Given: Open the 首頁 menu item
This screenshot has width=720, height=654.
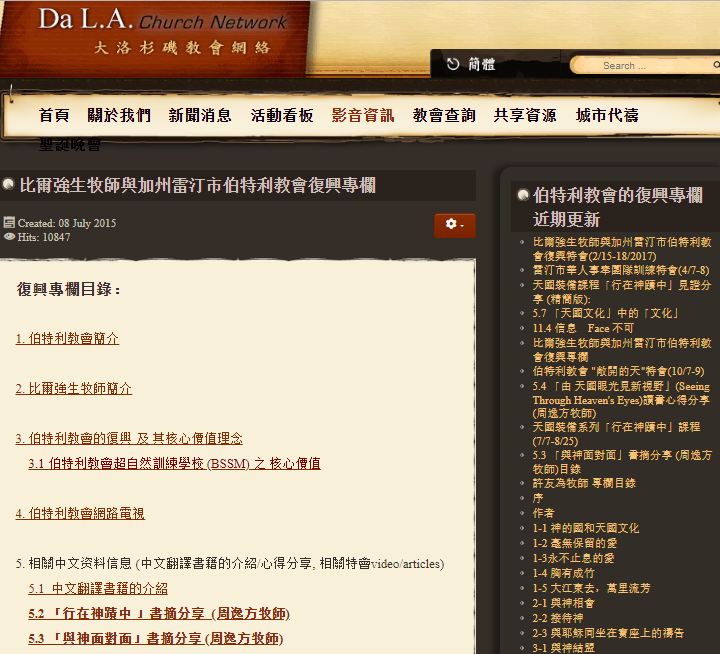Looking at the screenshot, I should [x=54, y=115].
